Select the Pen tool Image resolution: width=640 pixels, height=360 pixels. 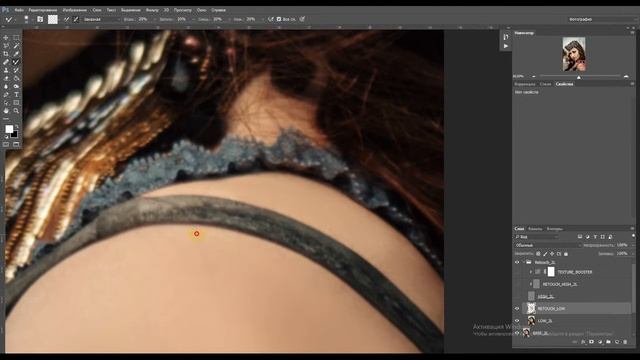[x=6, y=95]
